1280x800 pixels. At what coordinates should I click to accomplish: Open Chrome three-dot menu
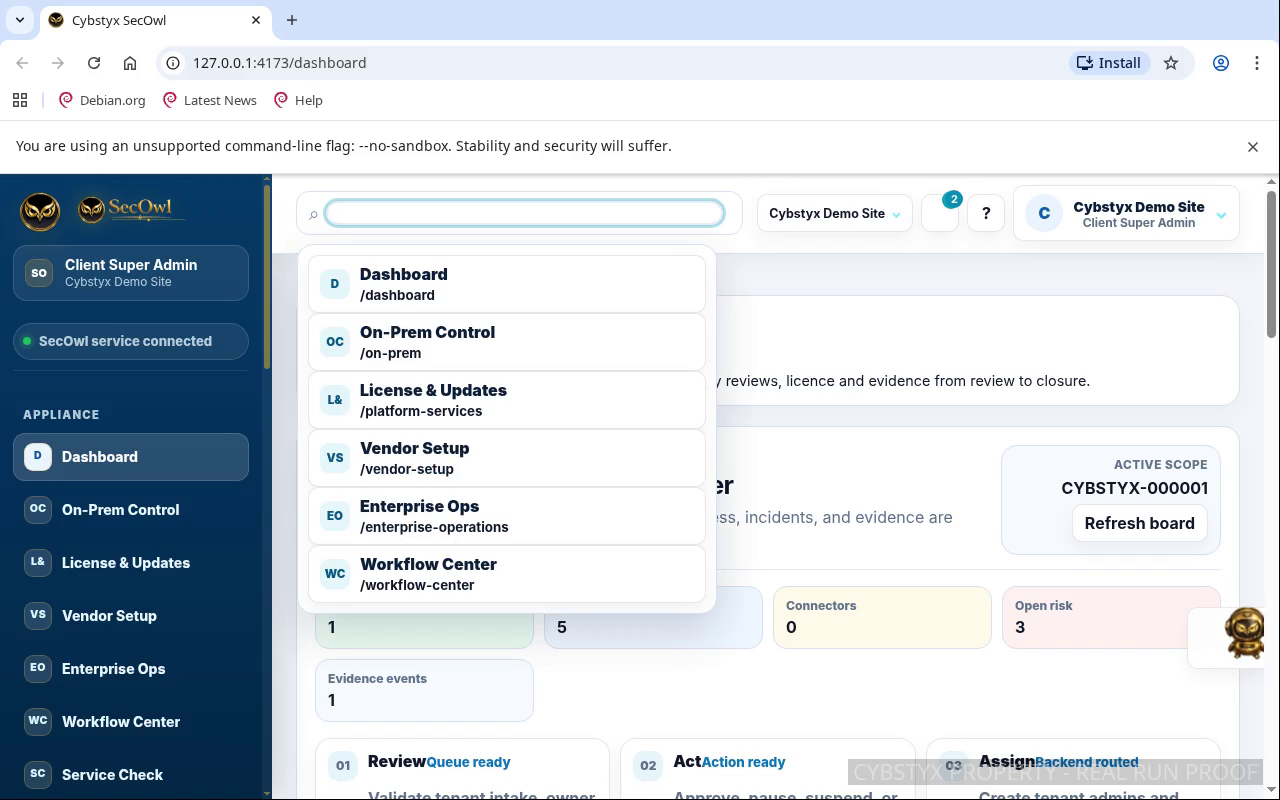click(1257, 63)
